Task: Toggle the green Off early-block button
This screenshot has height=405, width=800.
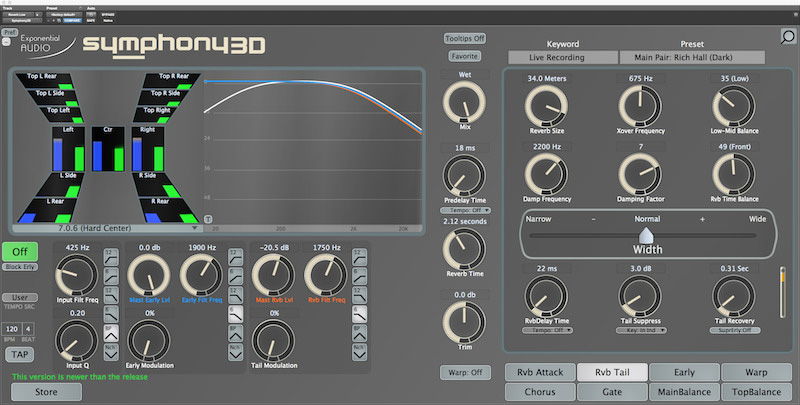Action: [x=20, y=251]
